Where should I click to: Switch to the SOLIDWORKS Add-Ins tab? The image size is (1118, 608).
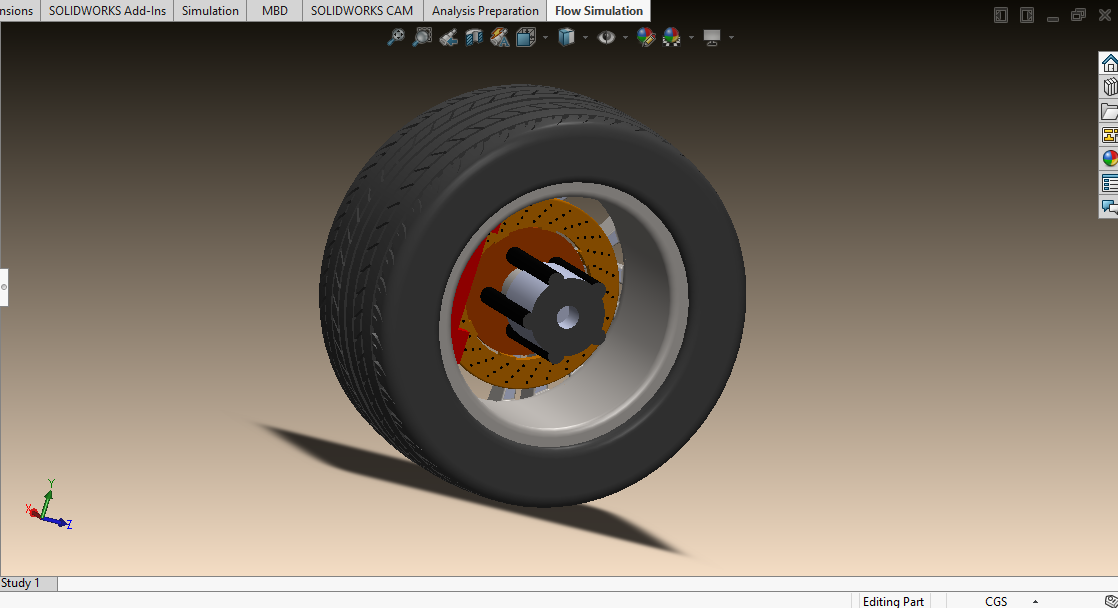(x=107, y=11)
